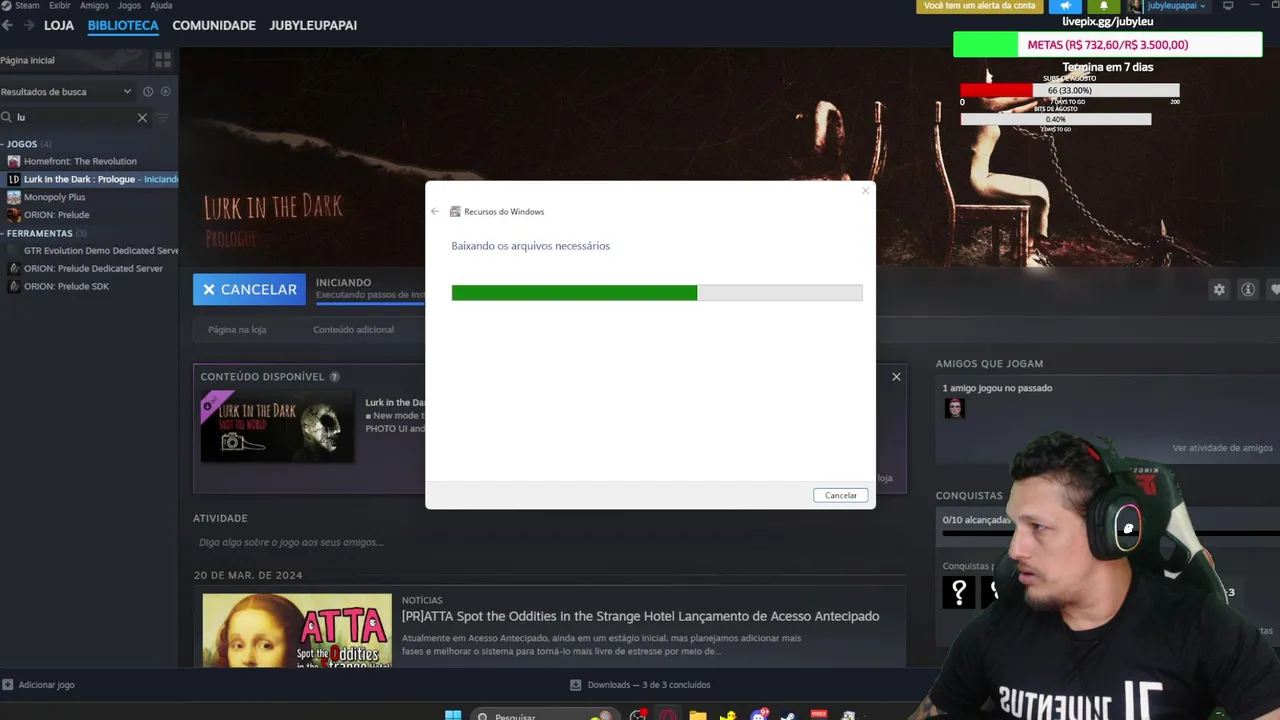
Task: Open File Explorer folder from taskbar
Action: coord(698,716)
